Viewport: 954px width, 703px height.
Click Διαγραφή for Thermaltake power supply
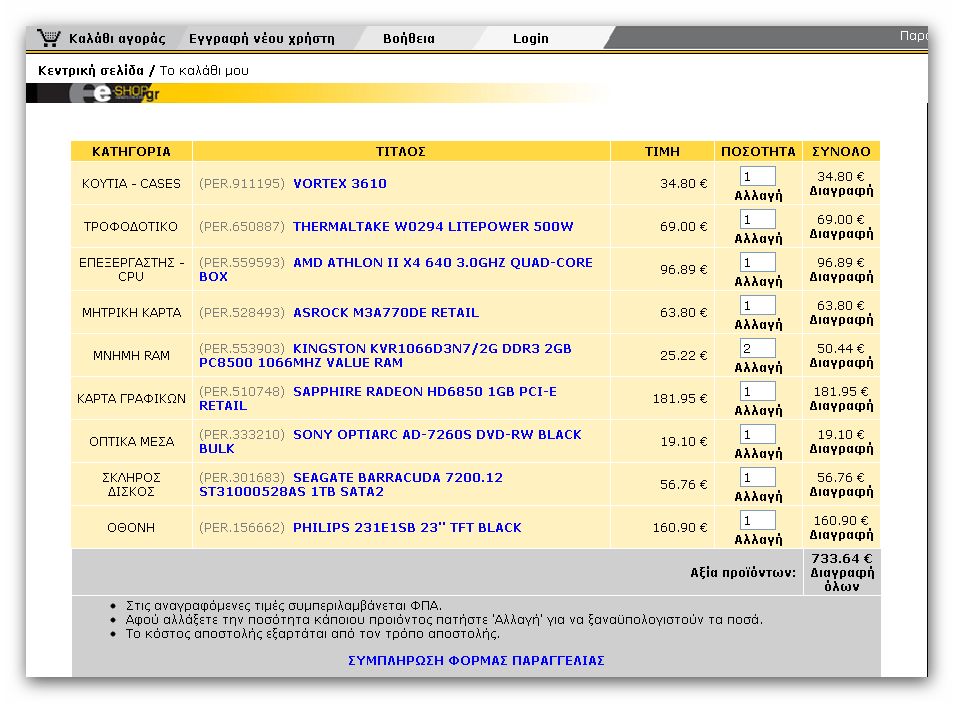click(841, 234)
